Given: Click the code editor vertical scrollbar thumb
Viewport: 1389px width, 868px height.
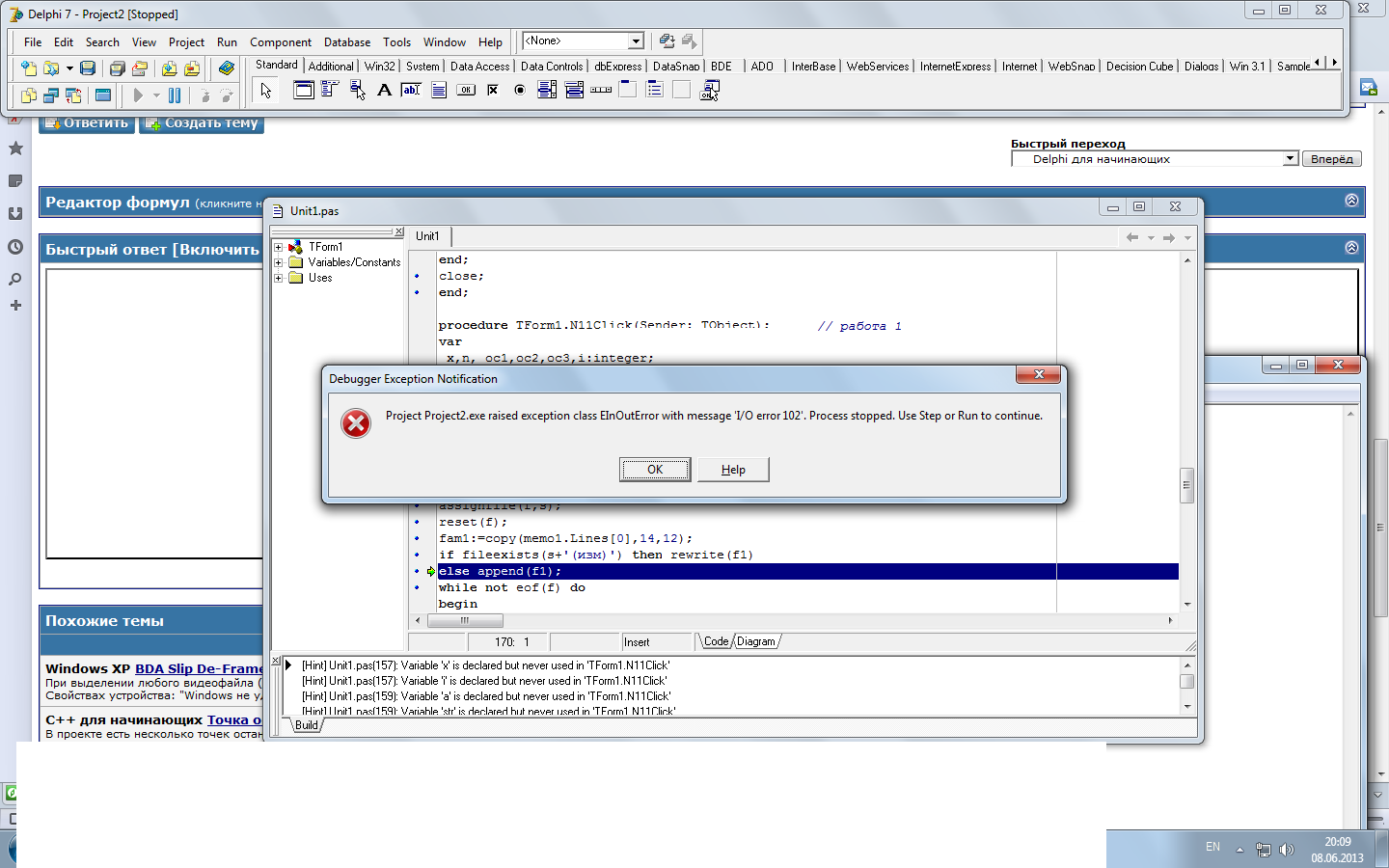Looking at the screenshot, I should (1186, 485).
